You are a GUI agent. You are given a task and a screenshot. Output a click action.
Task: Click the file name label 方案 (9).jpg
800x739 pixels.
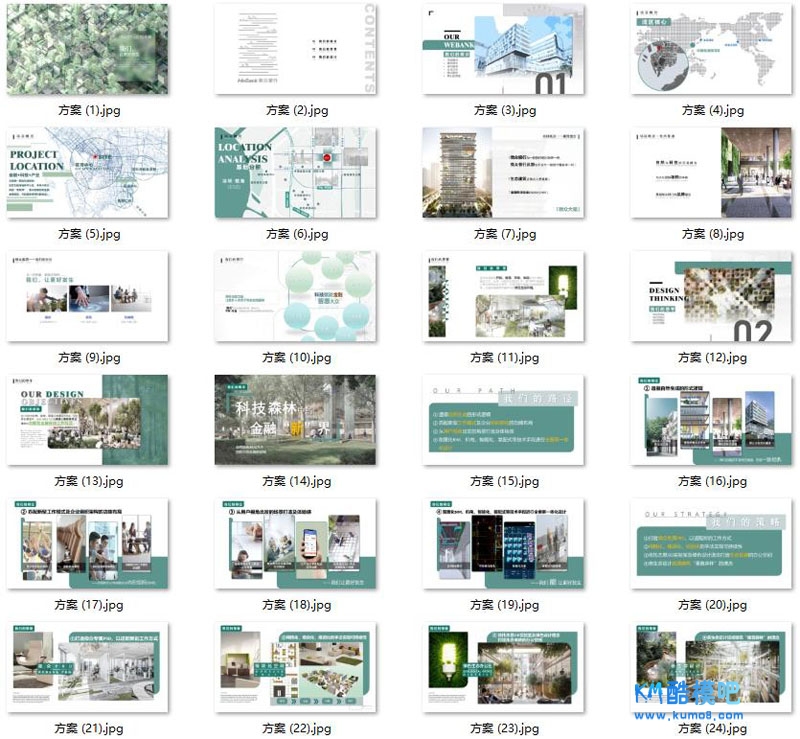click(x=88, y=357)
